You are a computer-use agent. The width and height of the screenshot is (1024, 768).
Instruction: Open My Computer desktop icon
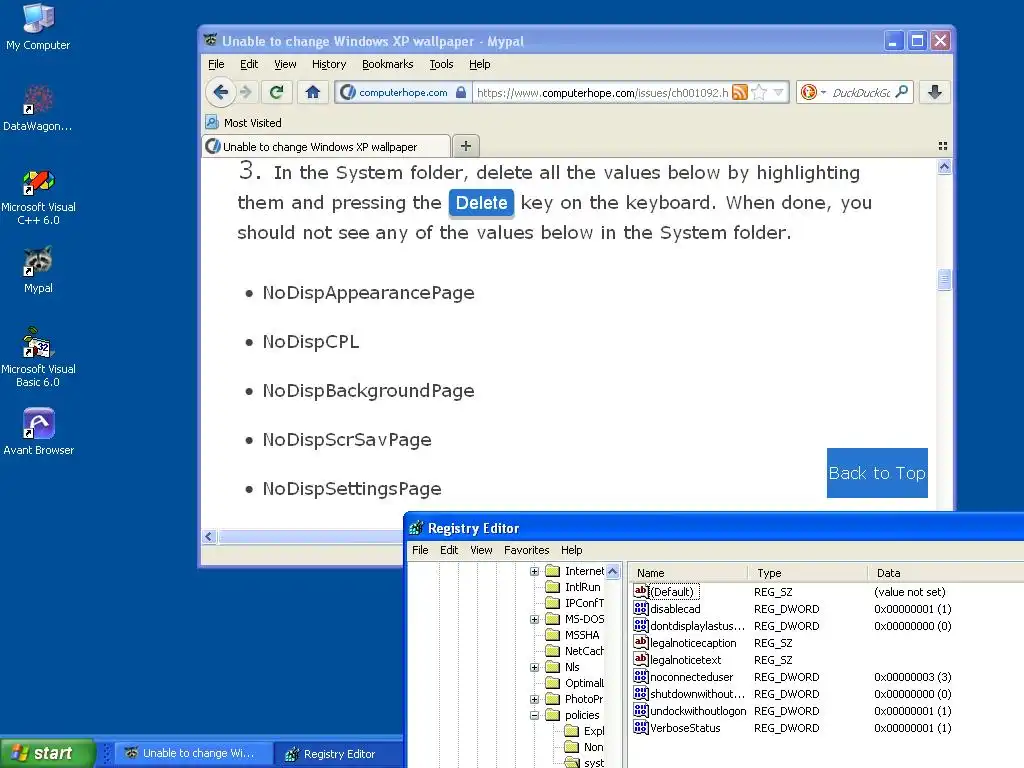point(38,26)
